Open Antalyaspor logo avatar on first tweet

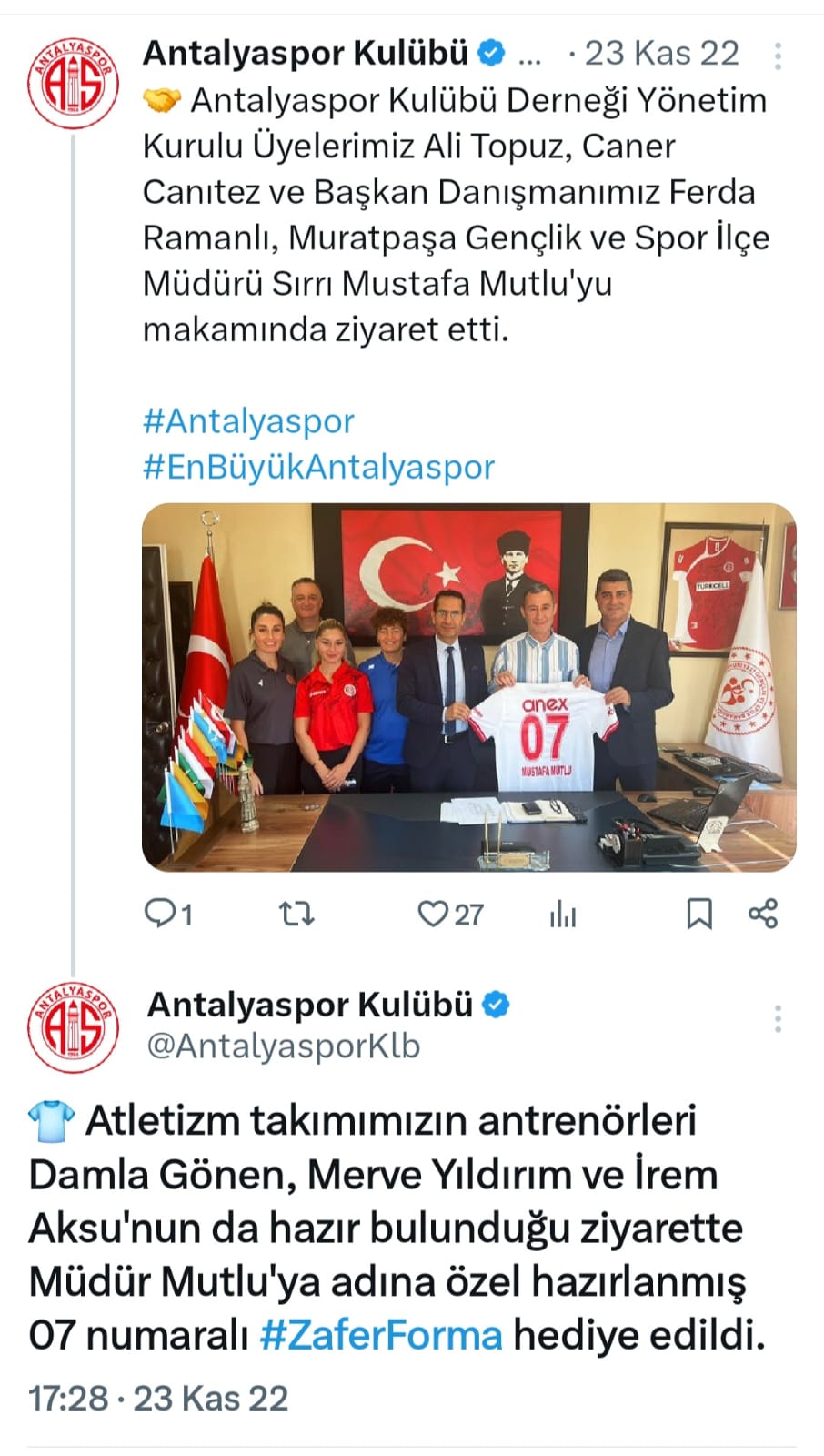pyautogui.click(x=73, y=84)
